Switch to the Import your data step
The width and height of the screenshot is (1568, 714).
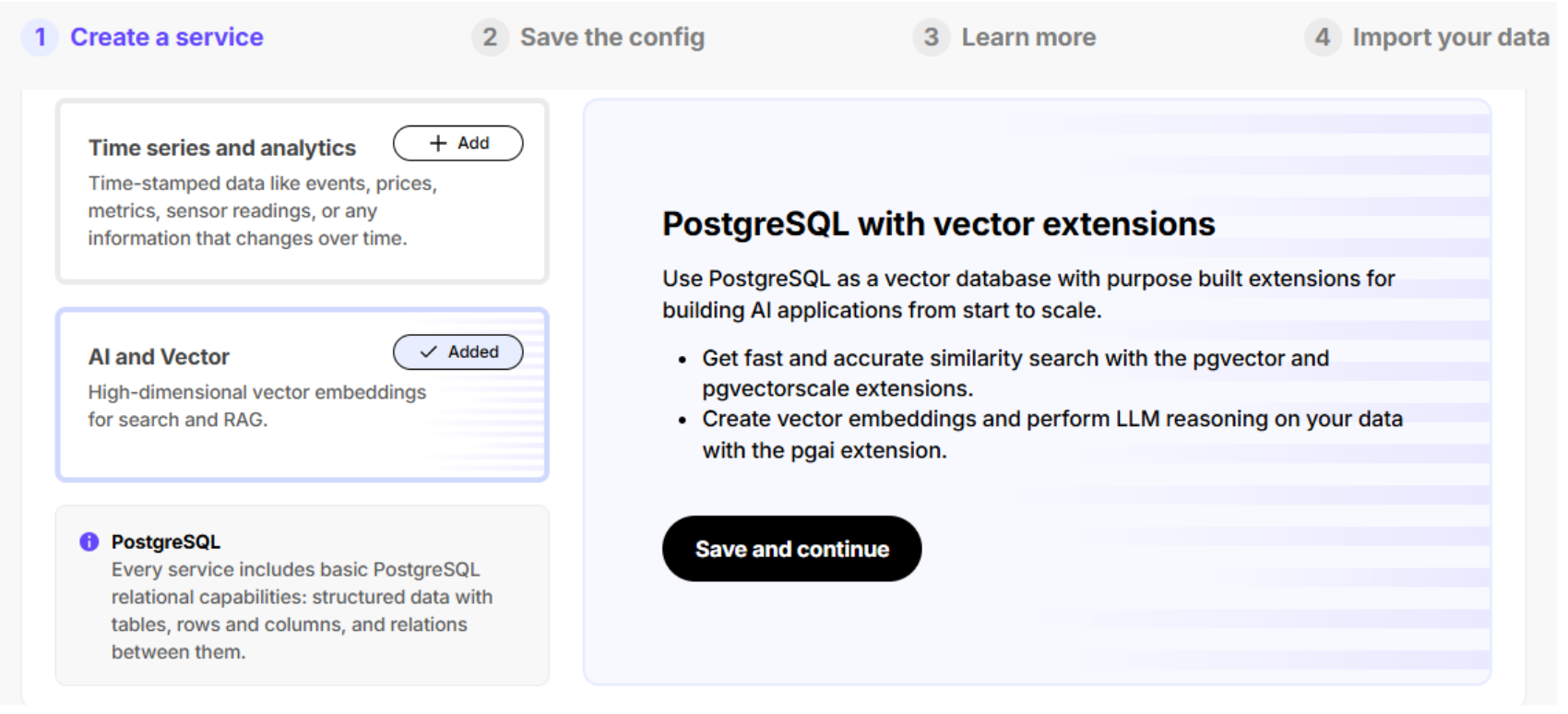[1450, 38]
